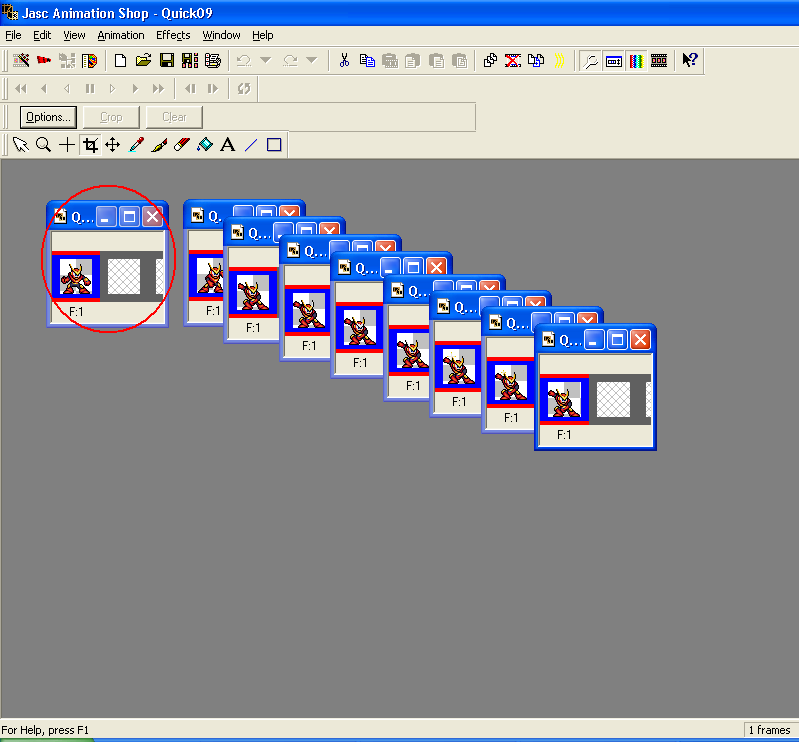Select the Shape rectangle tool
The height and width of the screenshot is (742, 799).
[274, 145]
